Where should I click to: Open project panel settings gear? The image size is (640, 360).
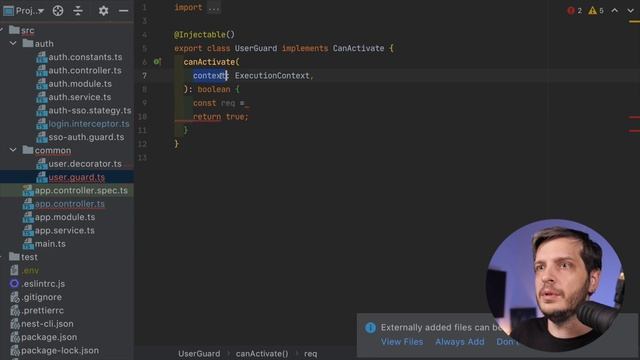(x=103, y=11)
